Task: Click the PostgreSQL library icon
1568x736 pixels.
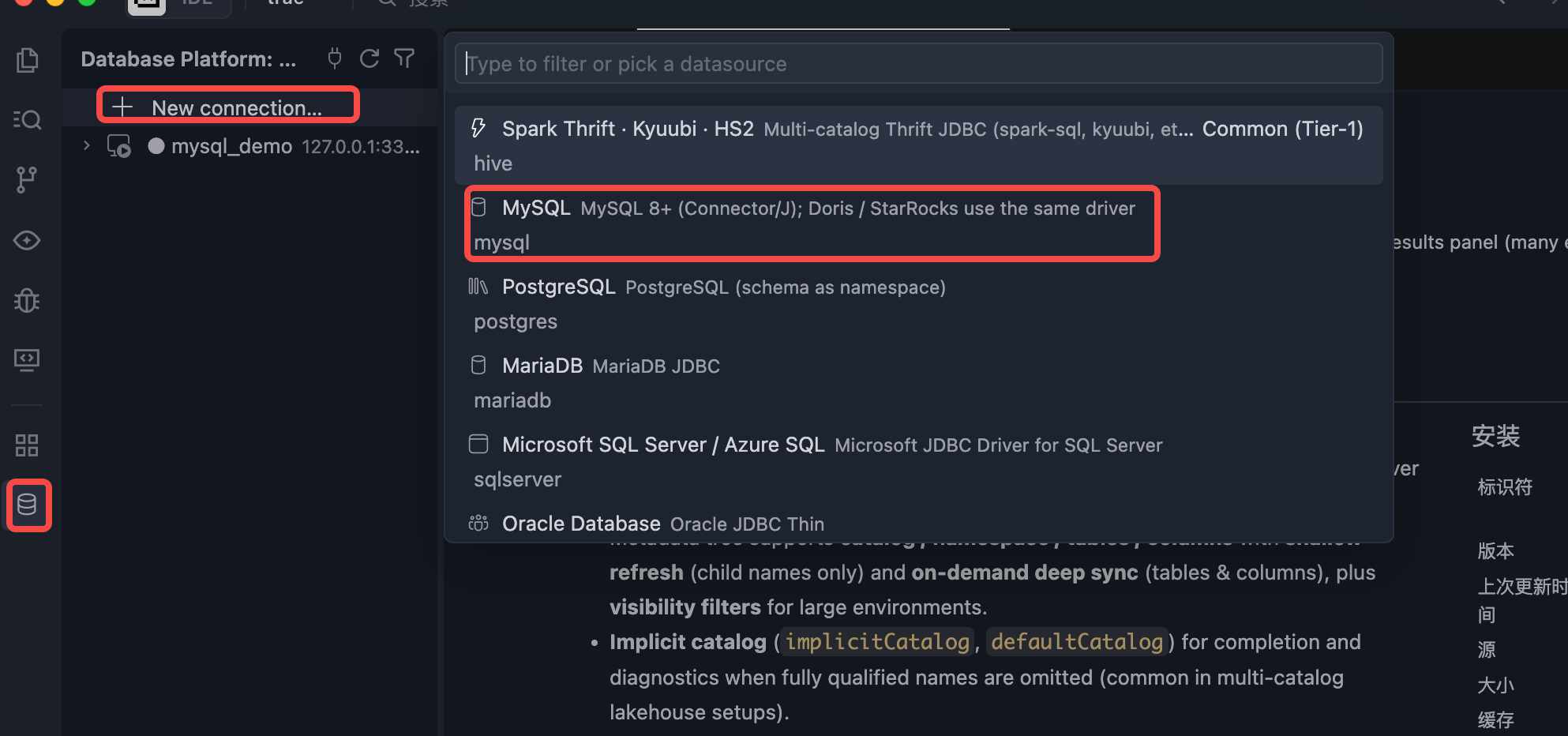Action: [x=478, y=286]
